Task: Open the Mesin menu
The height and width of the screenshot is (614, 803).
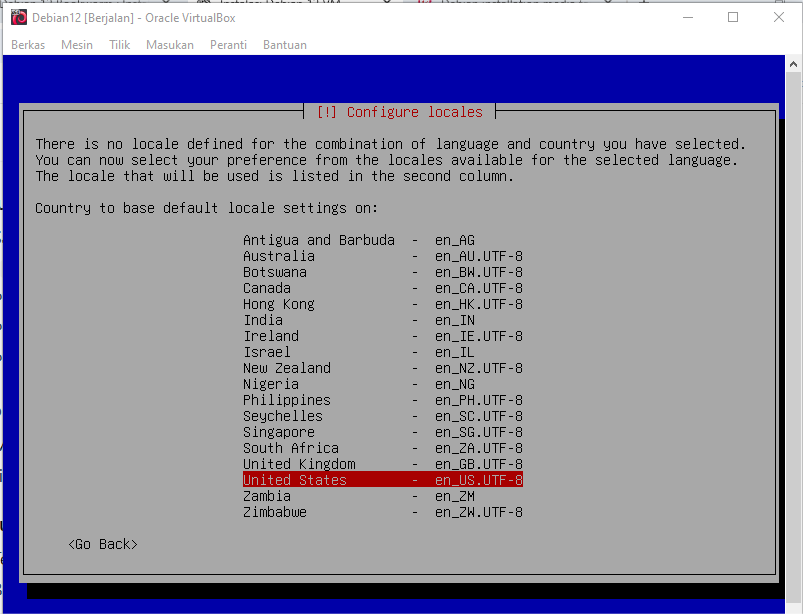Action: [77, 45]
